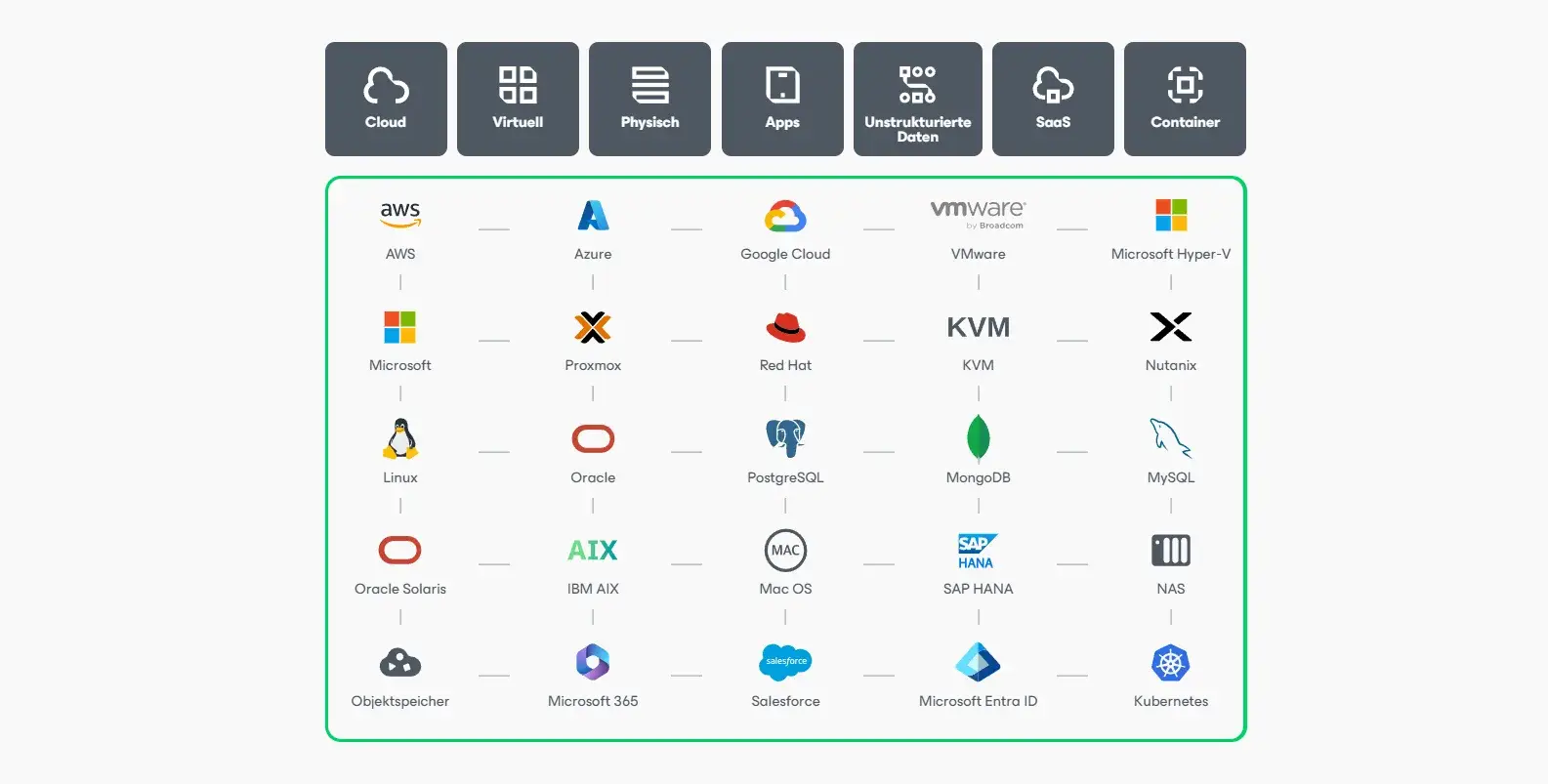Click the "IBM AIX" text label

593,589
